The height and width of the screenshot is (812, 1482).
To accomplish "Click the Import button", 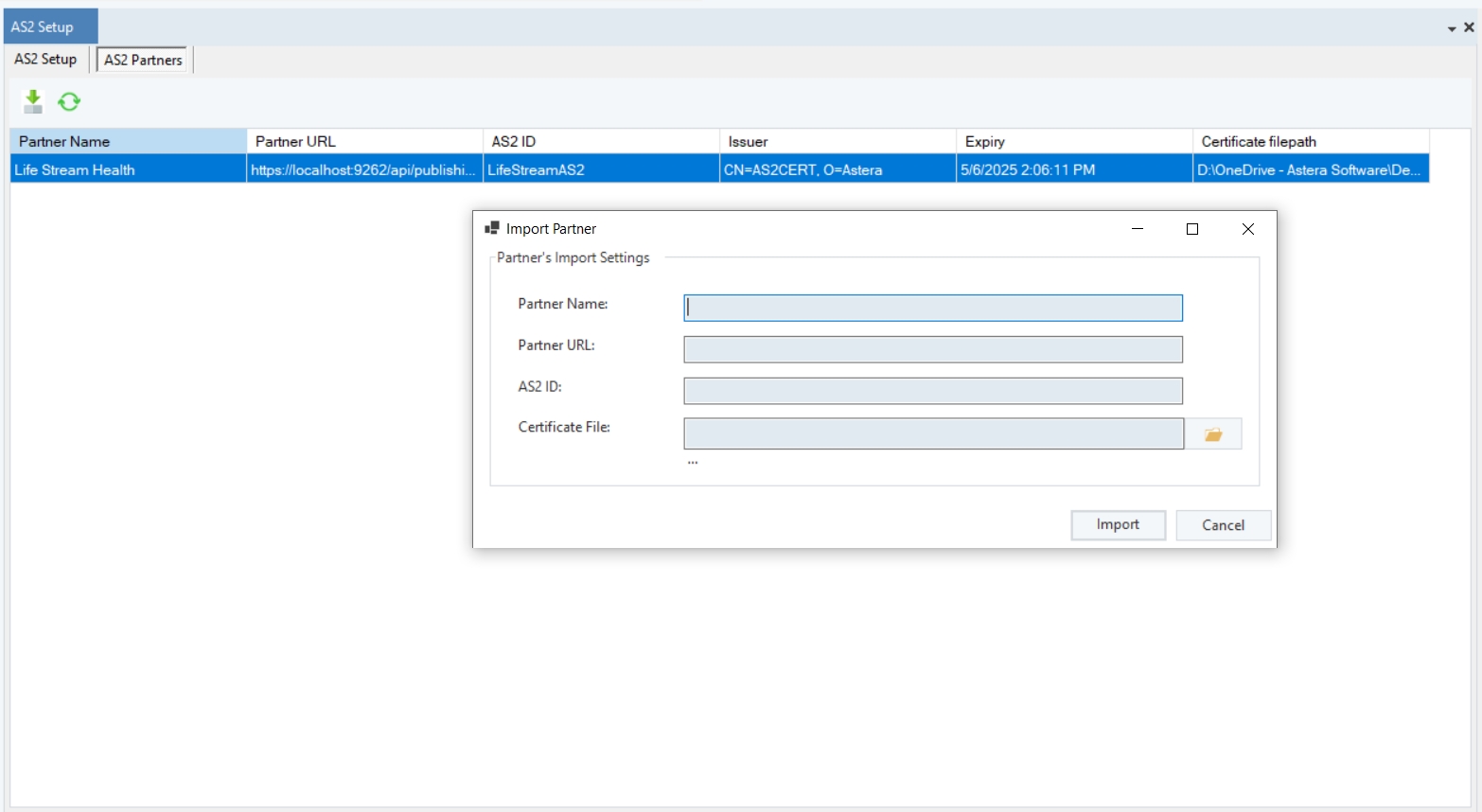I will coord(1118,525).
